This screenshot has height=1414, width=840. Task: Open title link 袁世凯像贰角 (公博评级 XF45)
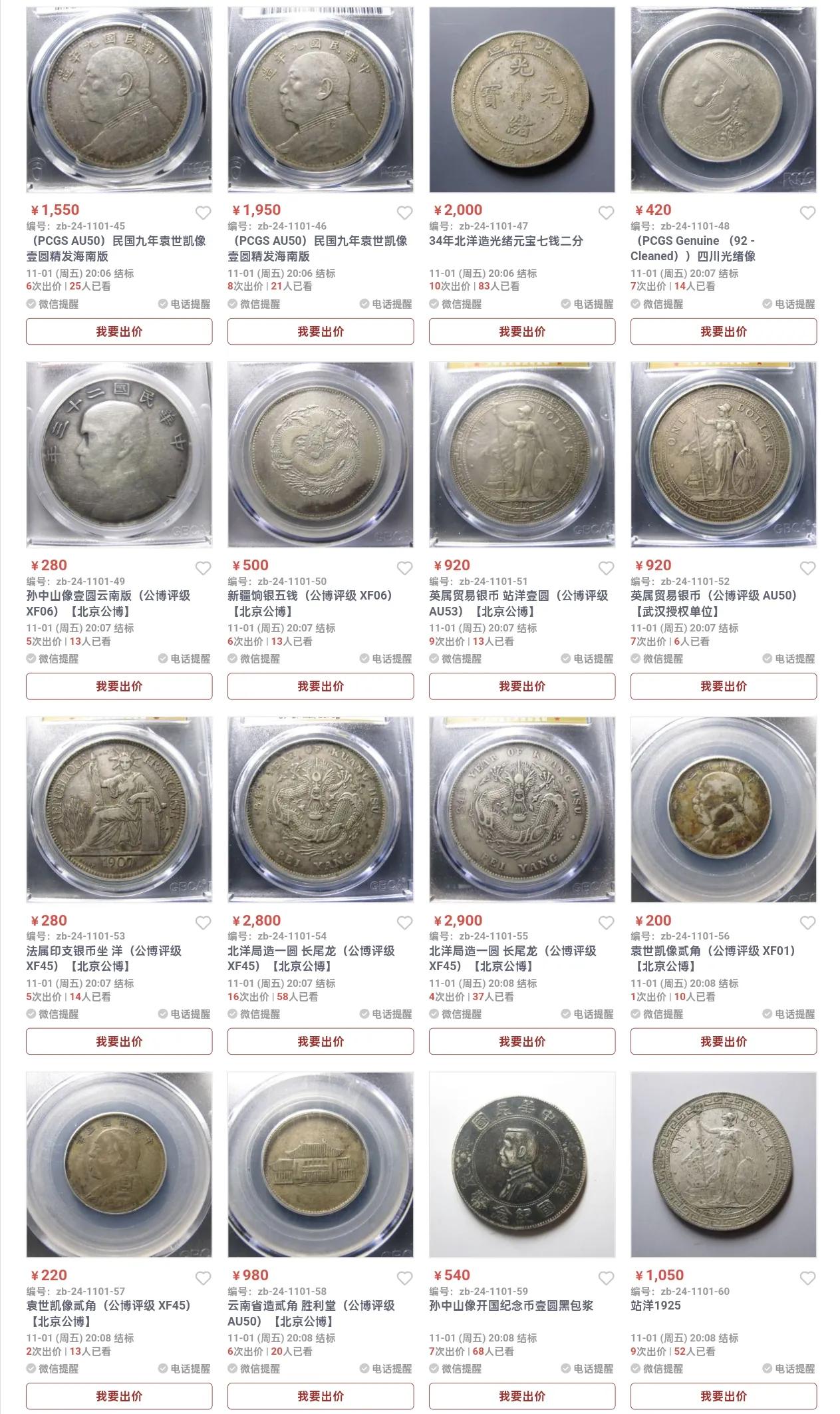pyautogui.click(x=108, y=1314)
